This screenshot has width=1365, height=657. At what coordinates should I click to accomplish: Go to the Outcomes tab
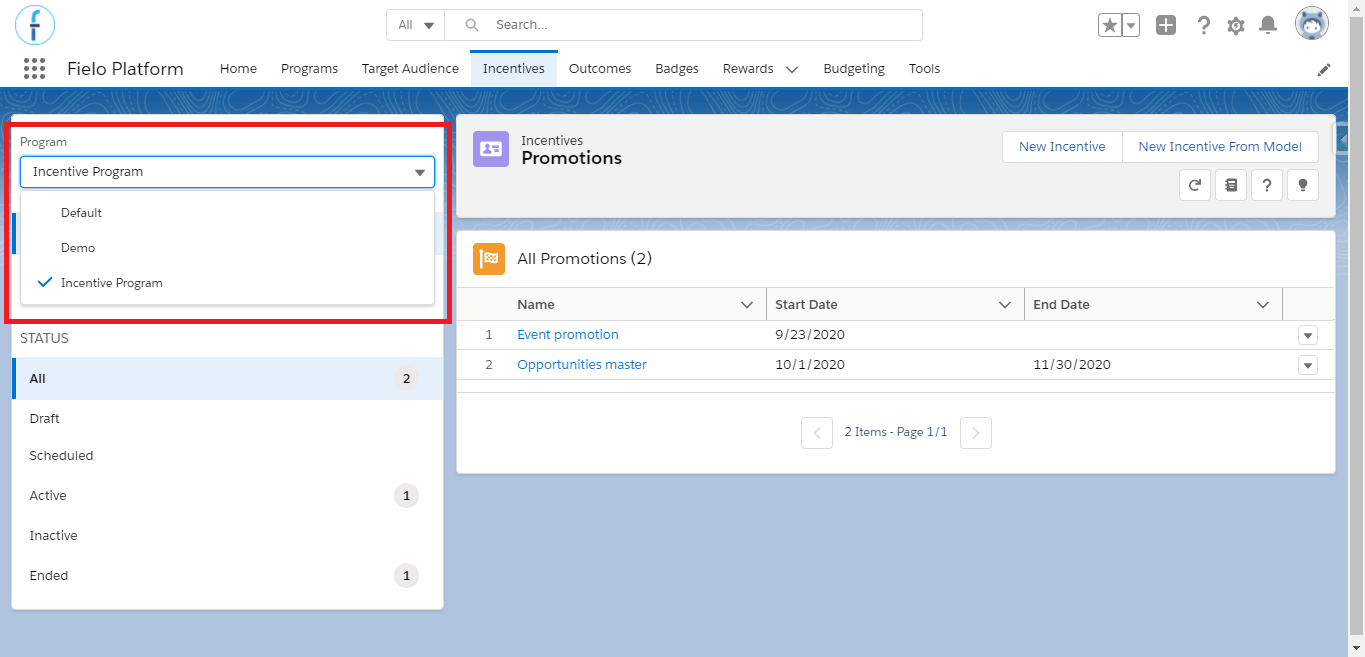coord(600,69)
